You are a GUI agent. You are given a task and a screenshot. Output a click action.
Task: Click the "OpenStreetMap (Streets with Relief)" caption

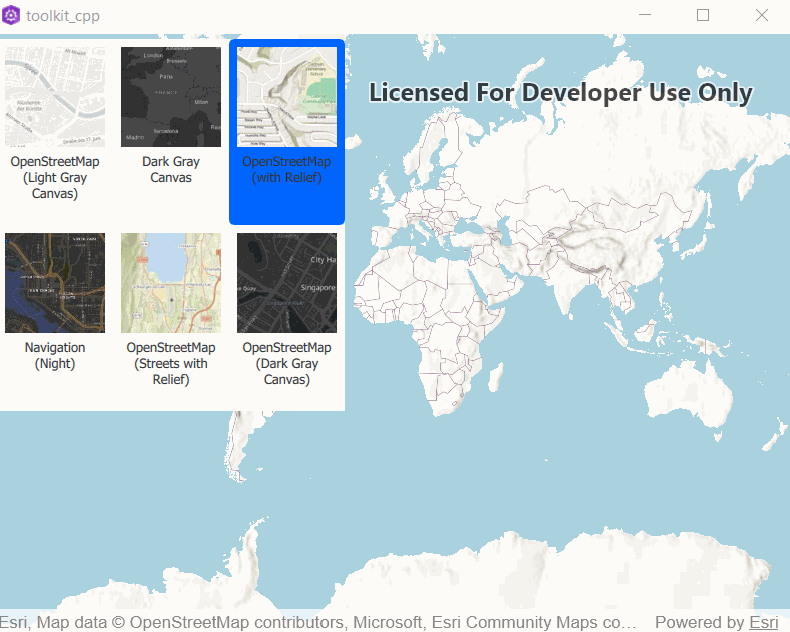tap(171, 364)
